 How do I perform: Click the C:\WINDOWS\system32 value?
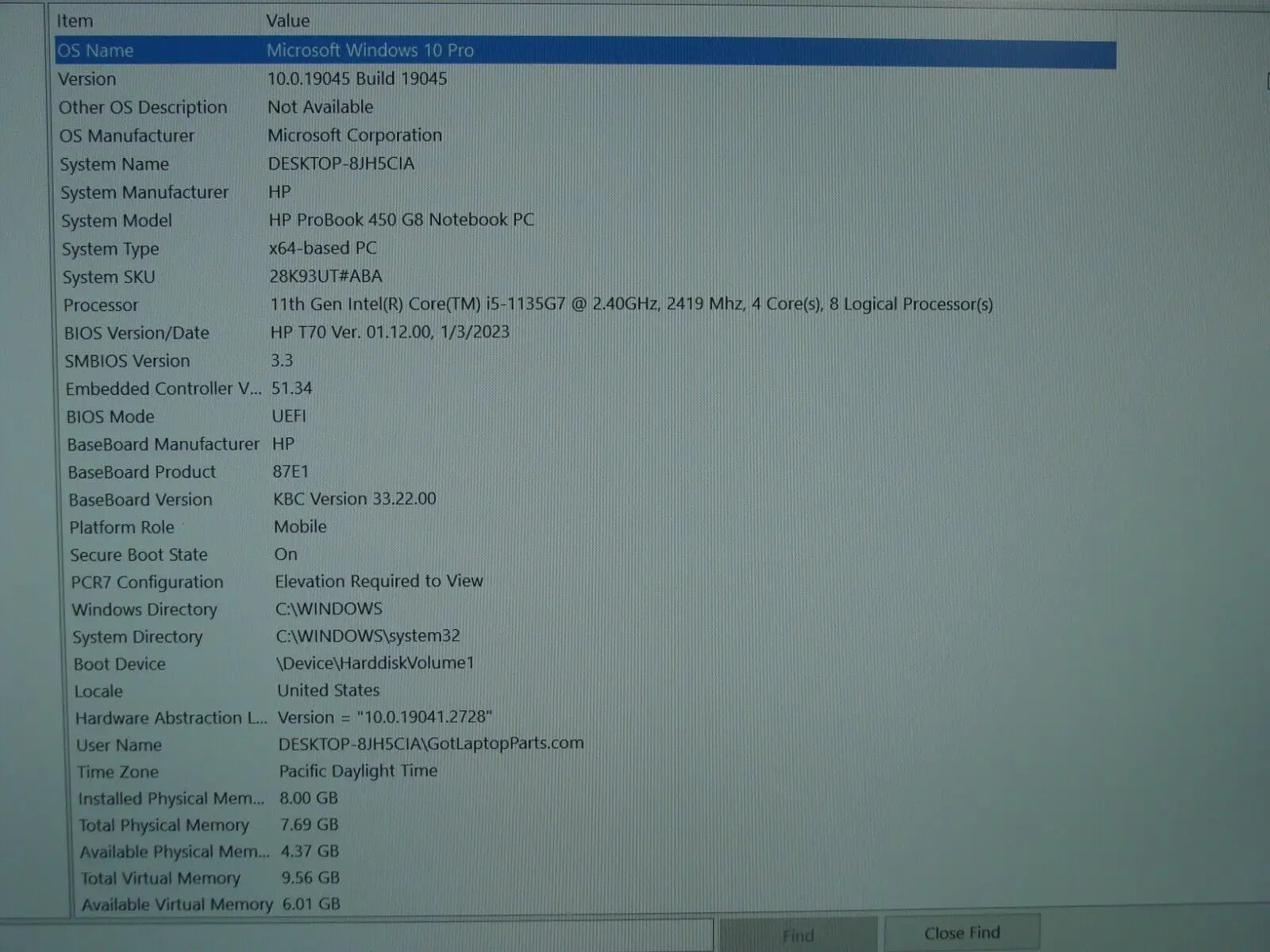pyautogui.click(x=368, y=635)
